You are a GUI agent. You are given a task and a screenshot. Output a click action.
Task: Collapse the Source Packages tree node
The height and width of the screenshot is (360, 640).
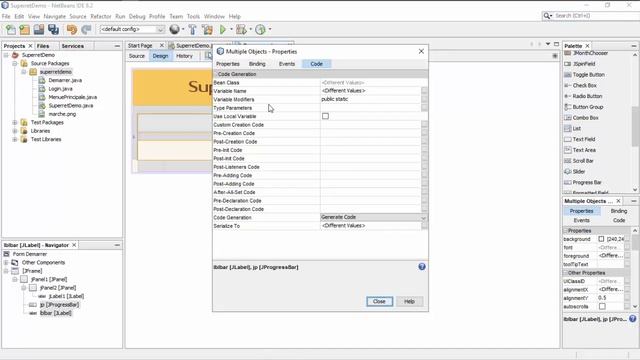tap(15, 64)
